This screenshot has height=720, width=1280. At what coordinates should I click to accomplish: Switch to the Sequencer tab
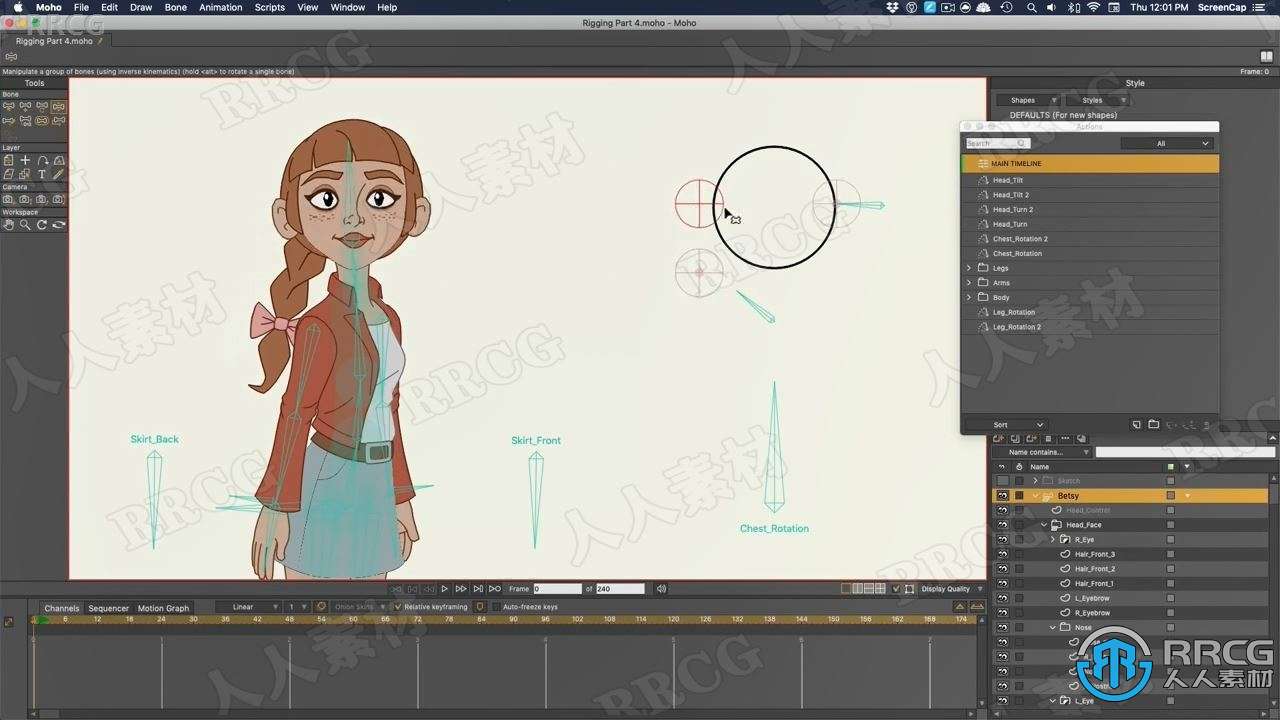point(108,608)
